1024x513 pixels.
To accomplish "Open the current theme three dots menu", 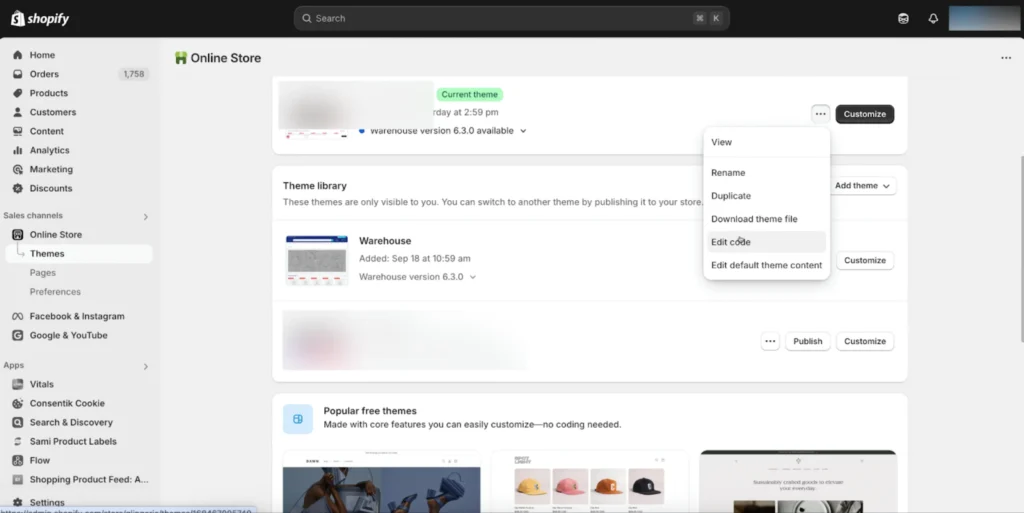I will (820, 114).
